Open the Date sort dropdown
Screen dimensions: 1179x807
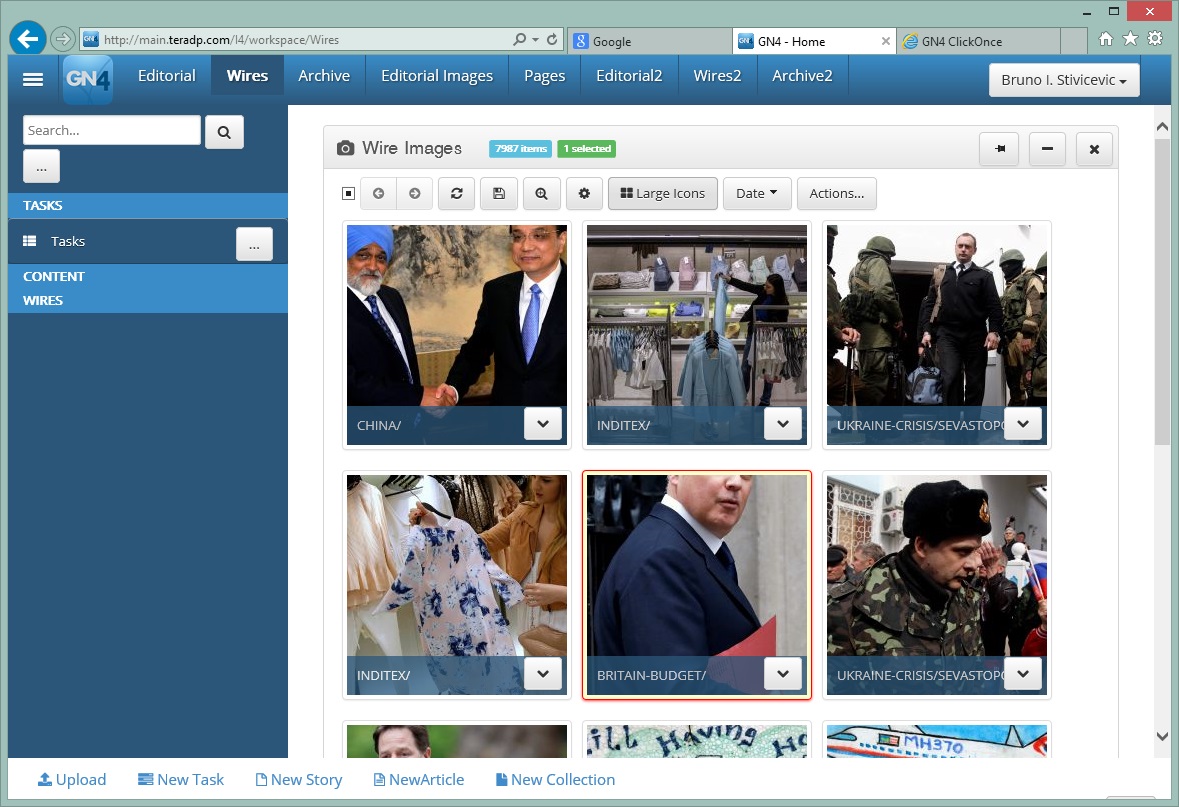pyautogui.click(x=756, y=193)
